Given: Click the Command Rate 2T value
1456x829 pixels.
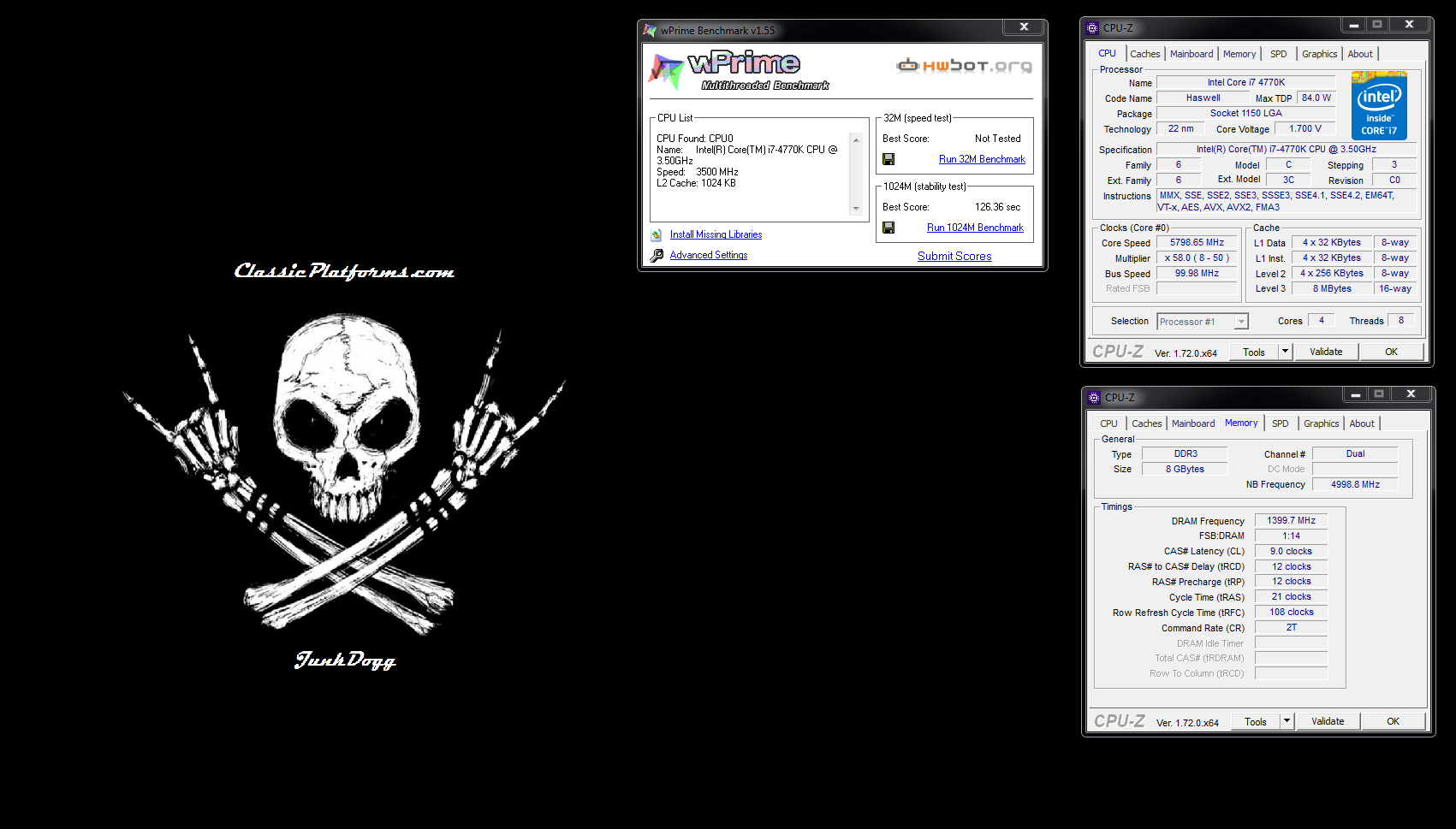Looking at the screenshot, I should coord(1291,627).
